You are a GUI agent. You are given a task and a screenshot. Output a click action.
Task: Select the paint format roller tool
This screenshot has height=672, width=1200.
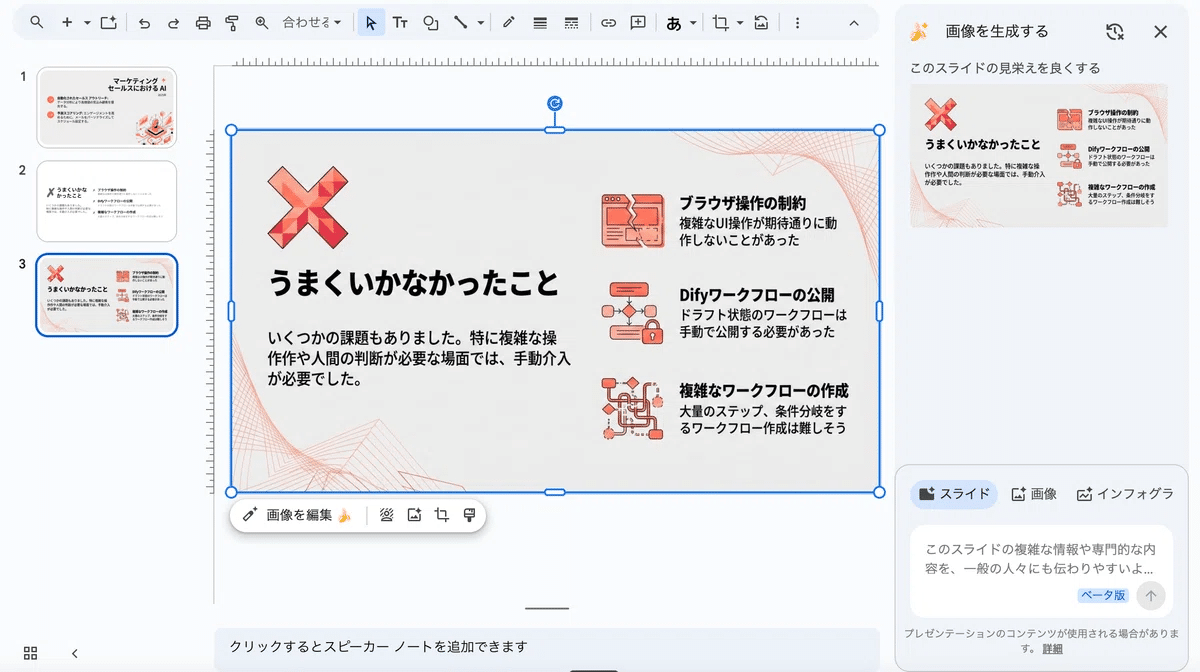click(x=232, y=23)
